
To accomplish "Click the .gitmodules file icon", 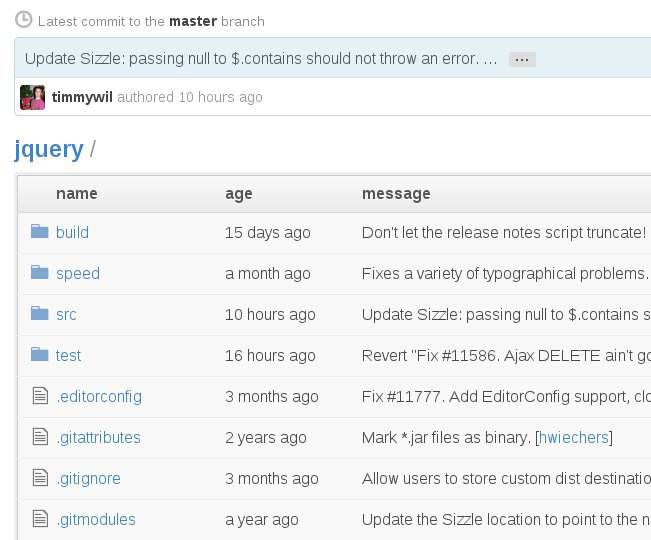I will (40, 518).
